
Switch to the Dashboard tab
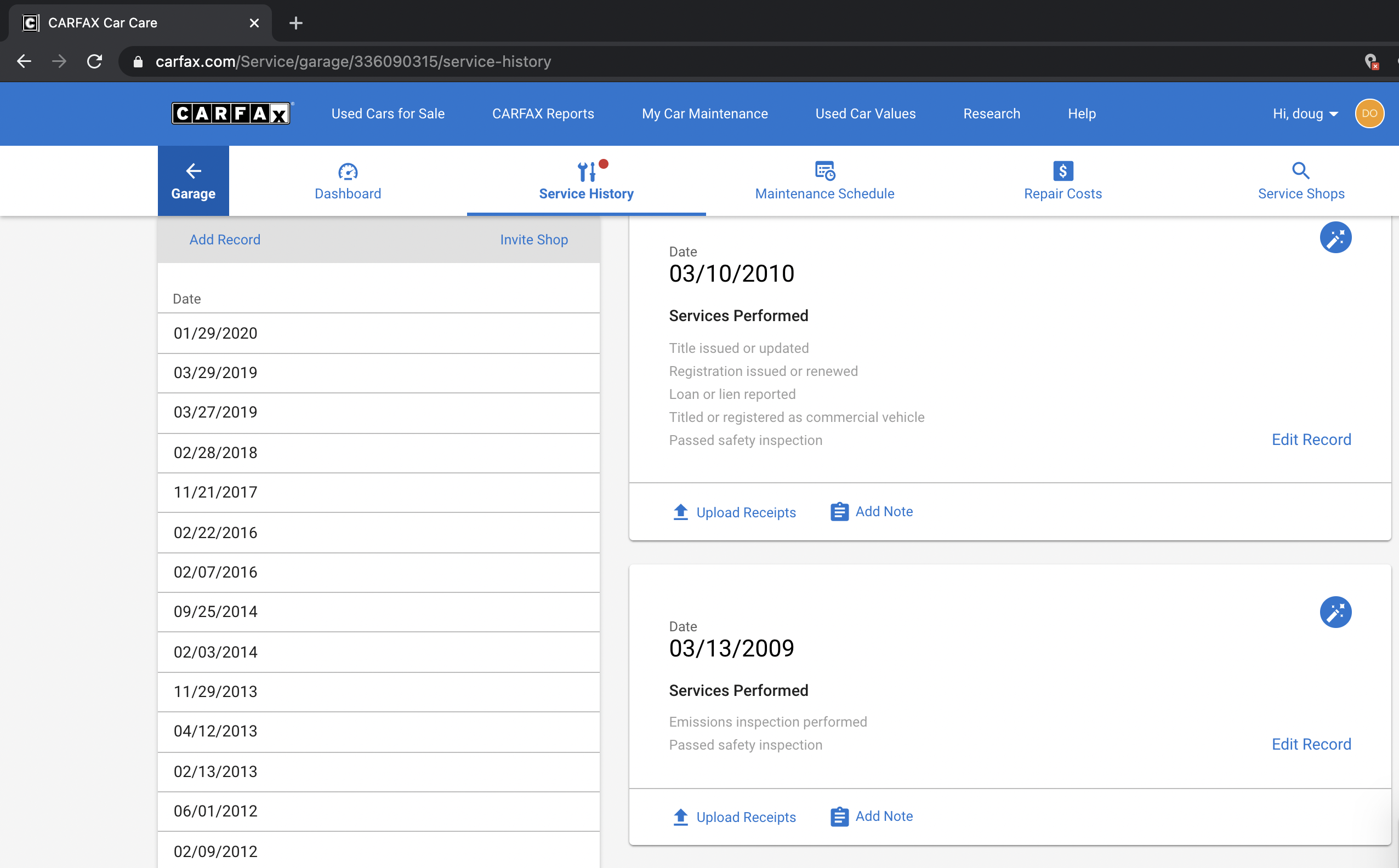pyautogui.click(x=348, y=181)
